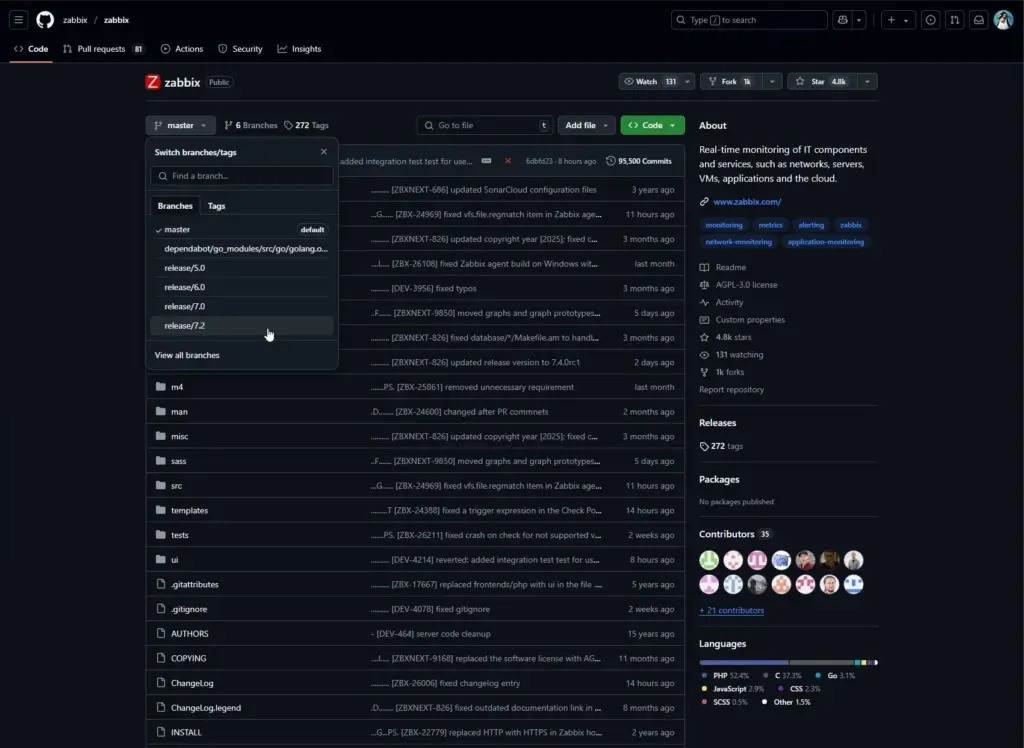This screenshot has width=1024, height=748.
Task: Click the first contributor avatar
Action: click(x=709, y=560)
